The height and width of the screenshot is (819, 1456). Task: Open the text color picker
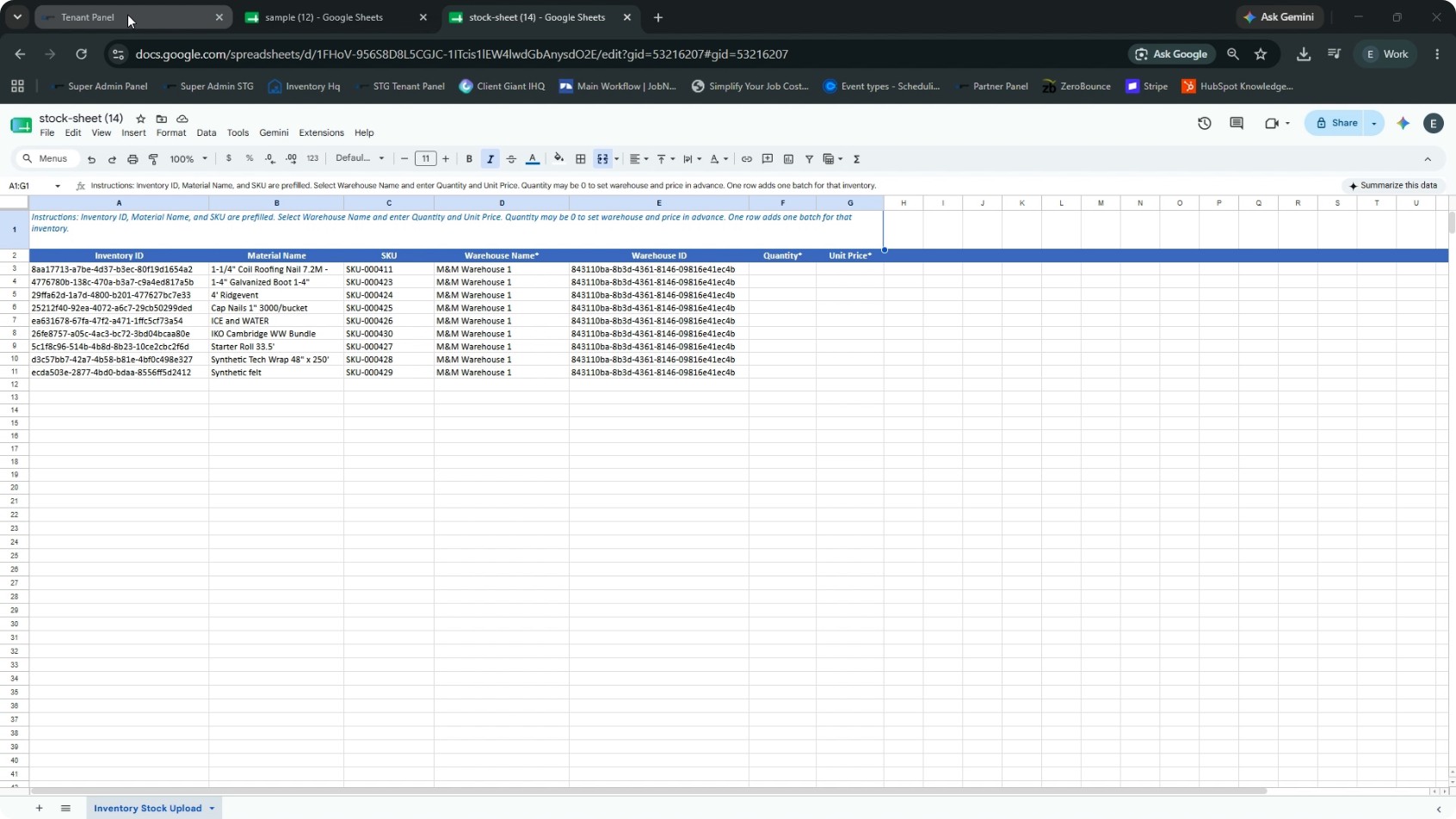[533, 159]
